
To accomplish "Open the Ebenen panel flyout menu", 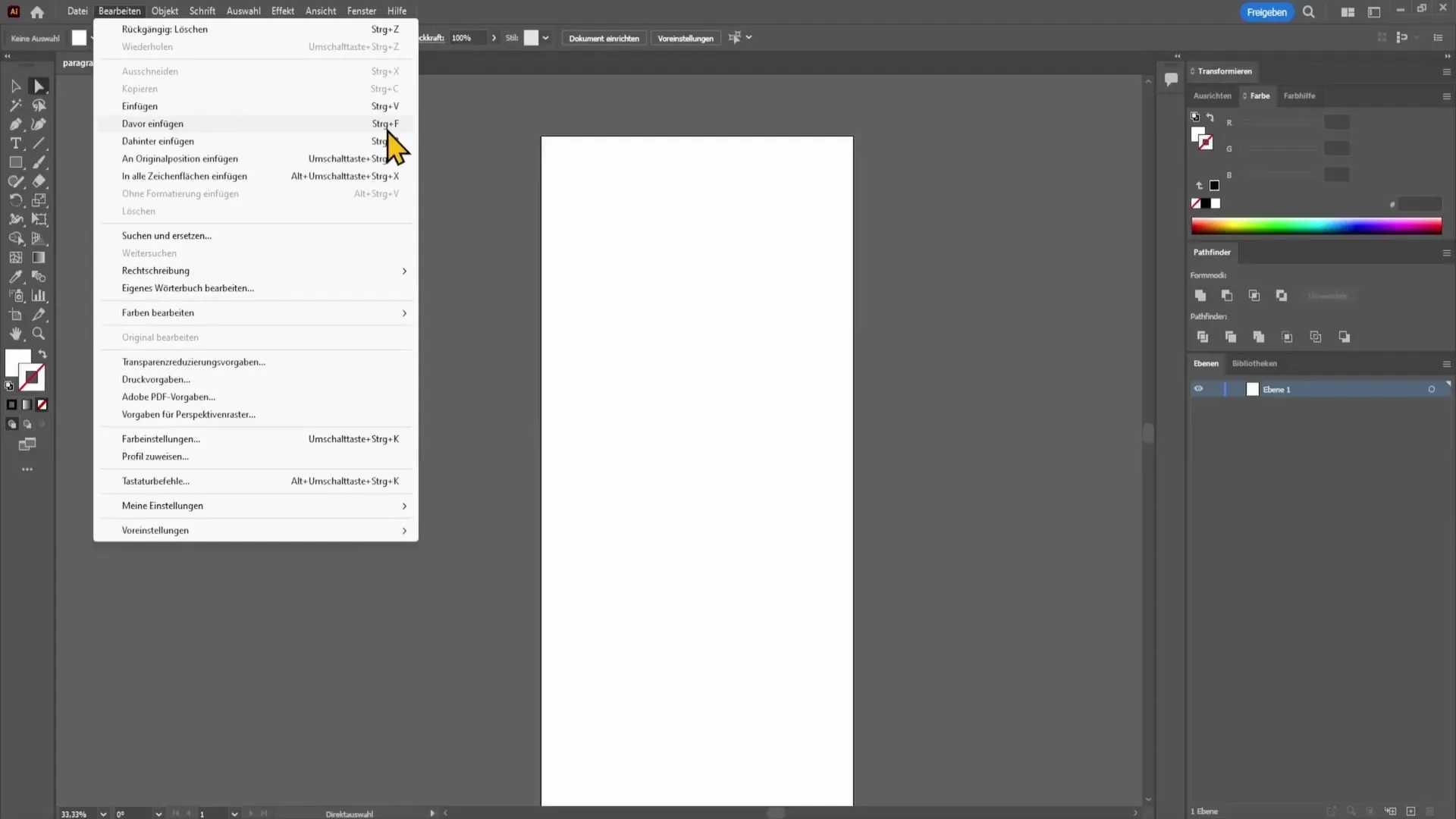I will (x=1446, y=364).
